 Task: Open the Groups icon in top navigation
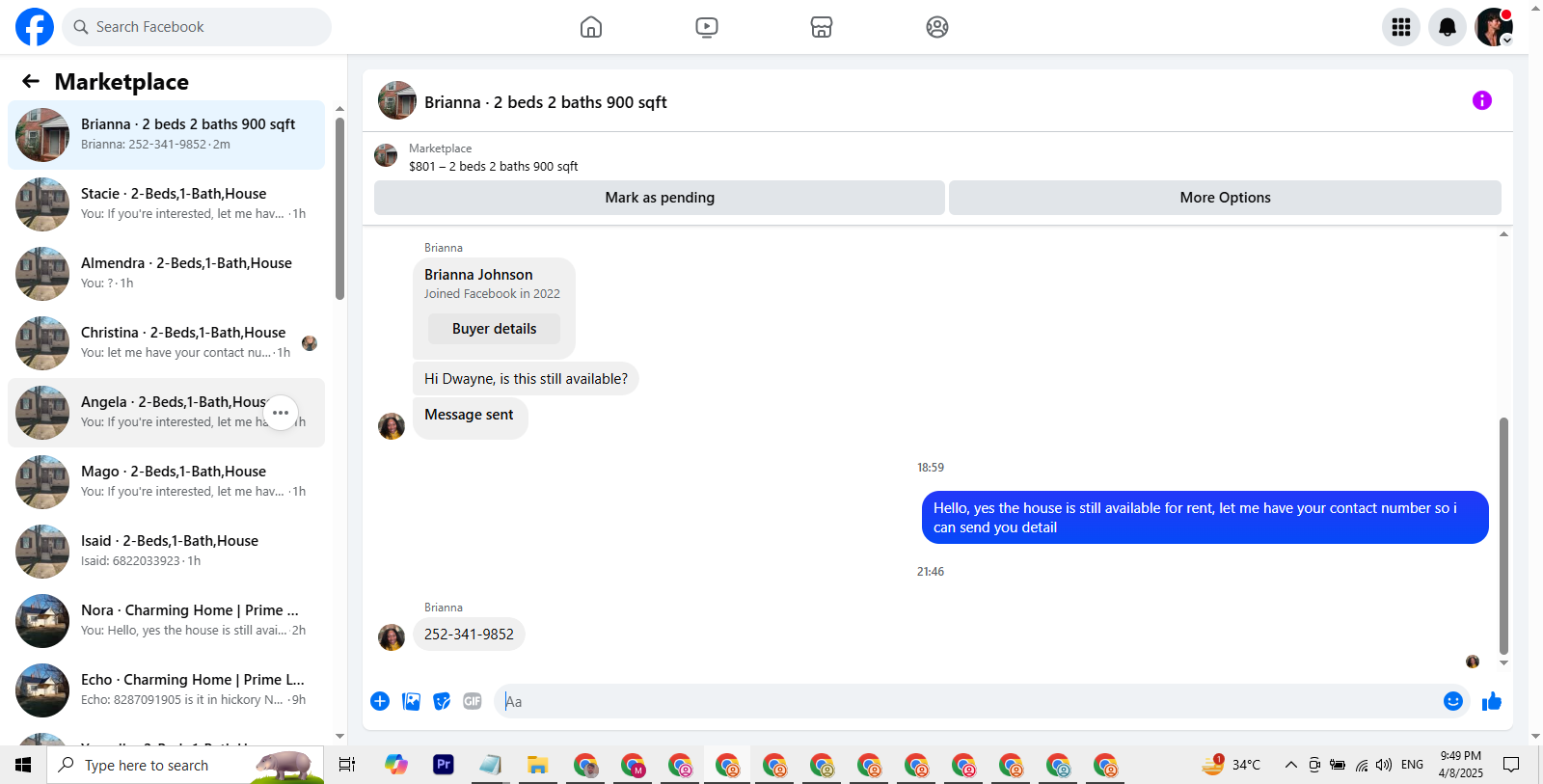[937, 27]
